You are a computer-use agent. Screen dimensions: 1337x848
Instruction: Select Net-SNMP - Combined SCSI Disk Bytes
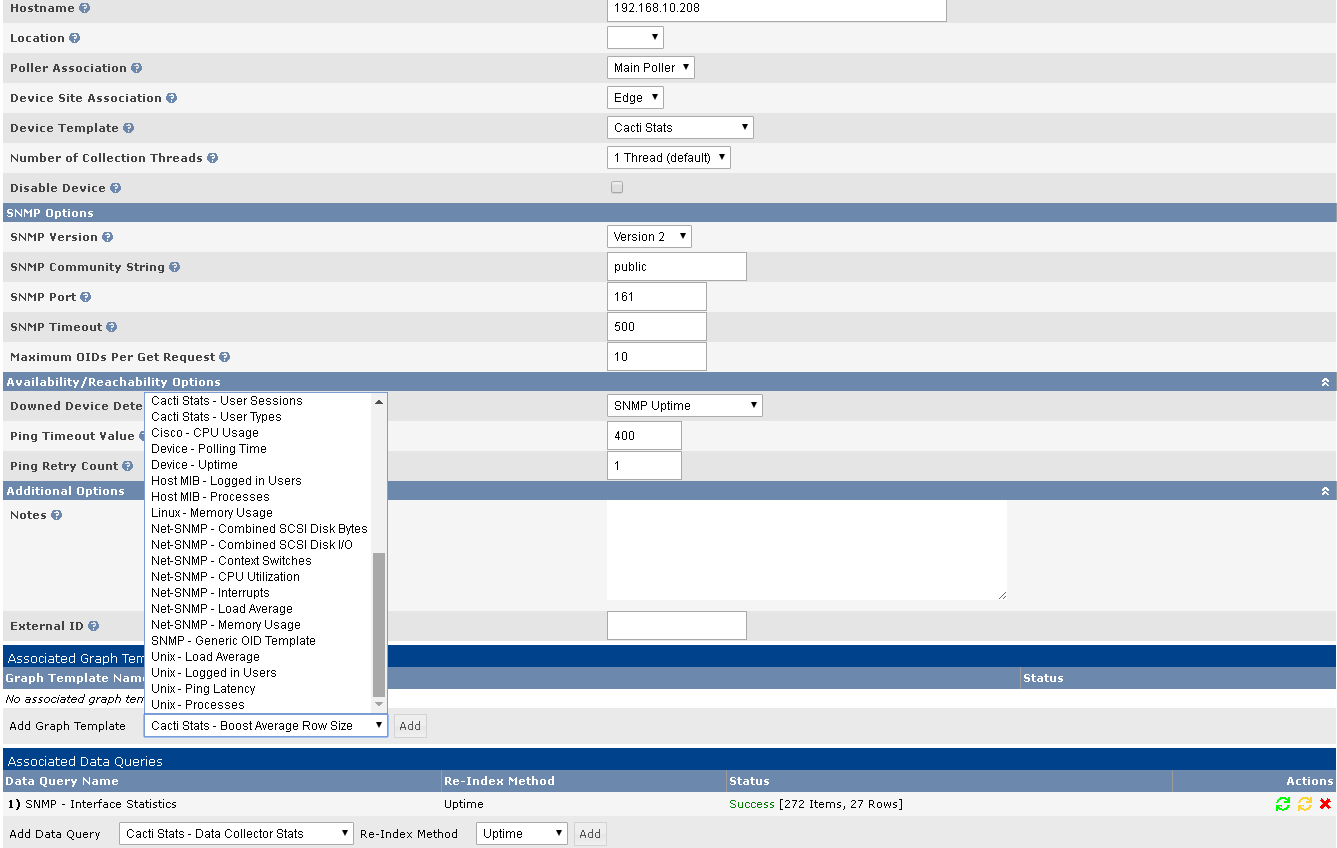(258, 529)
